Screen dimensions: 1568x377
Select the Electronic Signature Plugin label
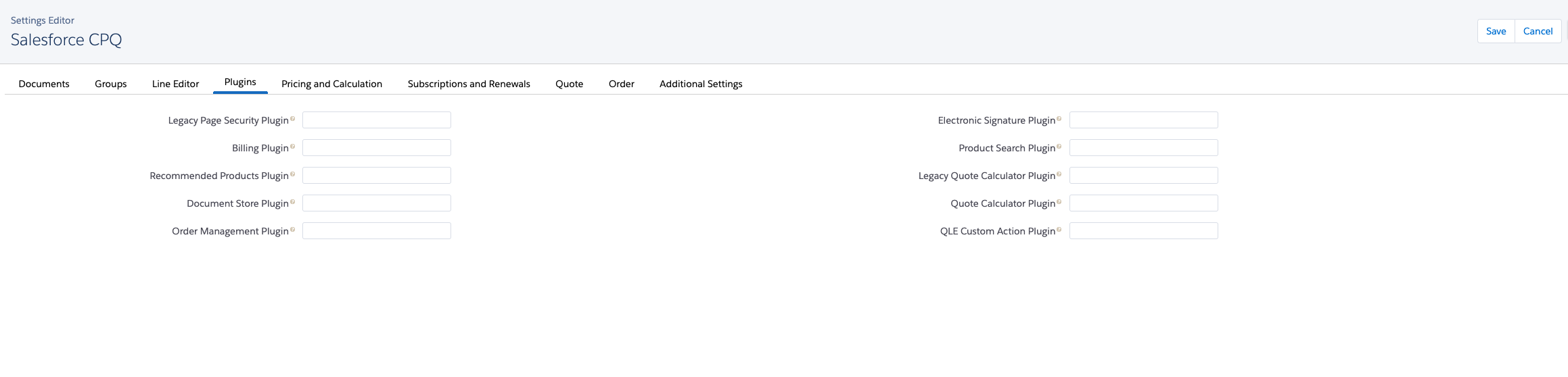click(996, 120)
